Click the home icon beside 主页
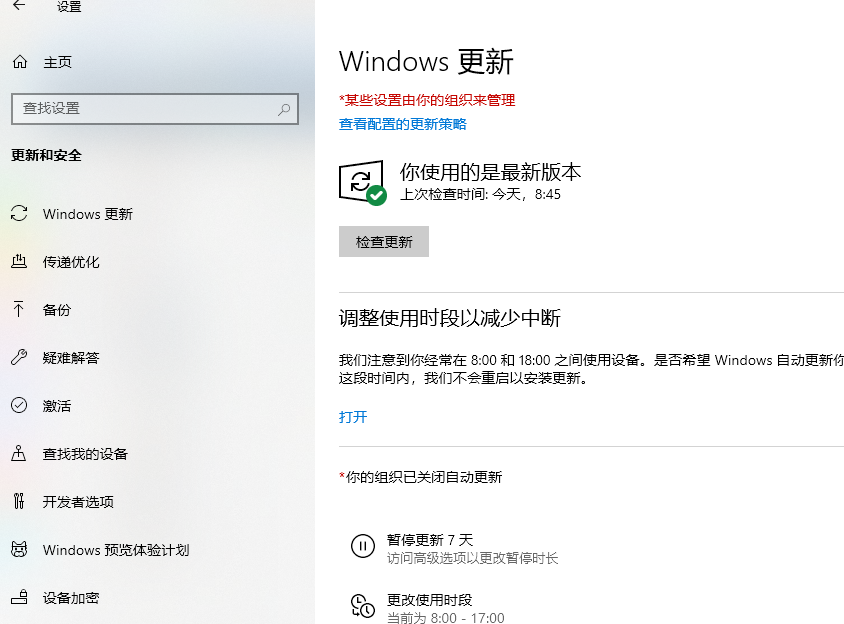 point(20,62)
